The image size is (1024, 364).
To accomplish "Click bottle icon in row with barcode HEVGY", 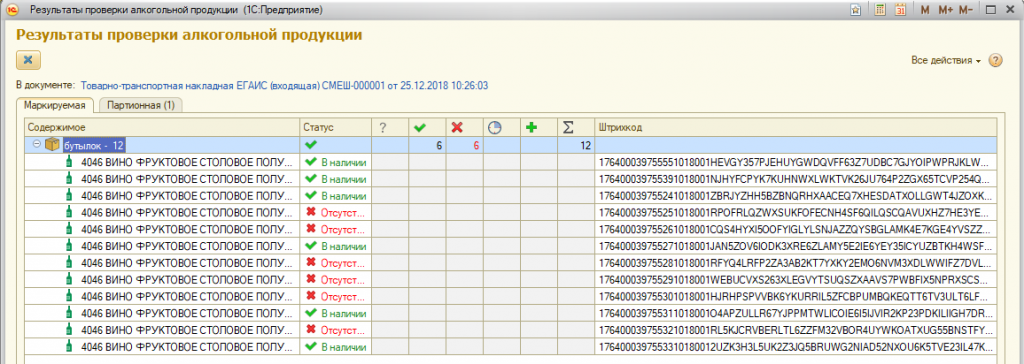I will 69,161.
